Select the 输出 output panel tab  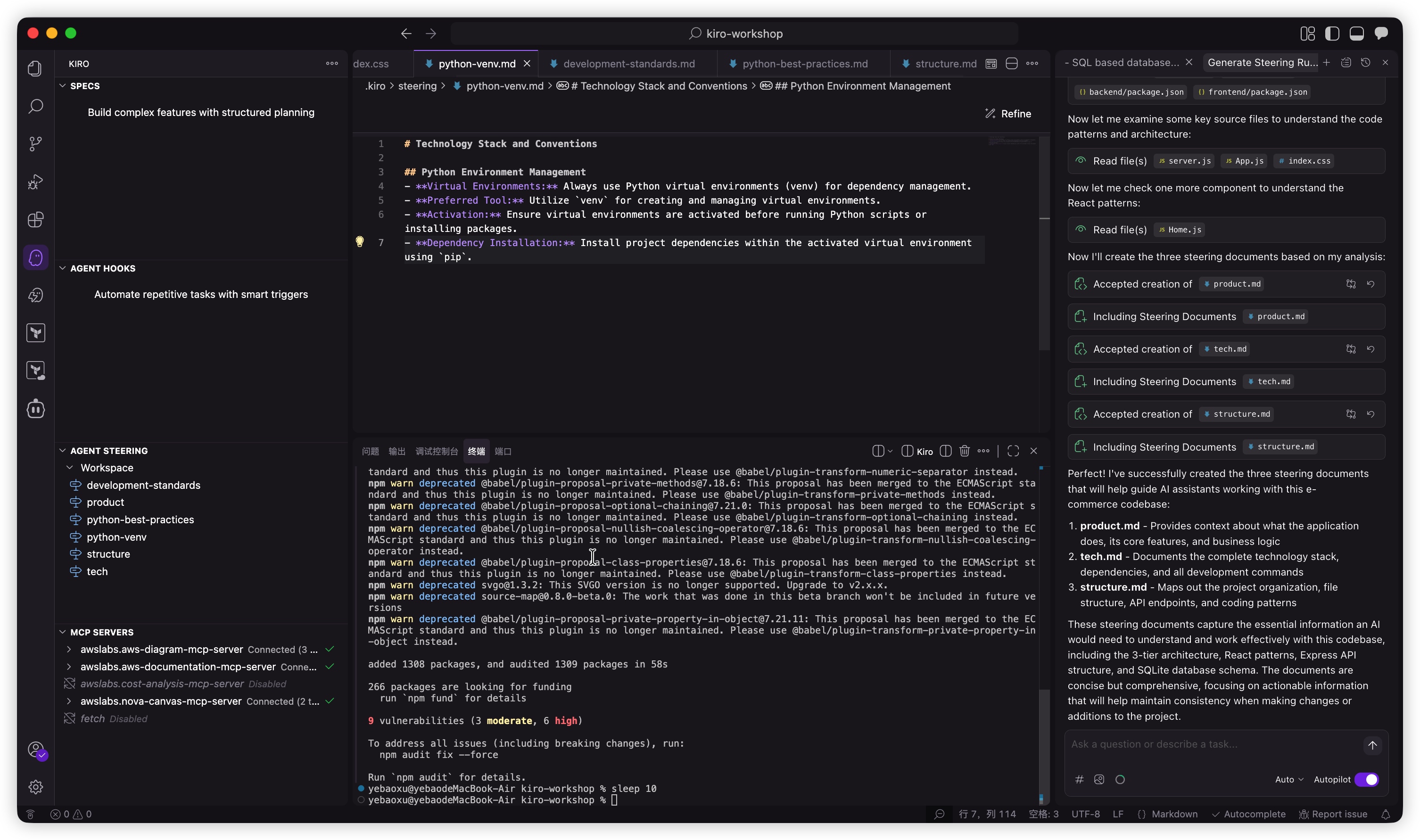(397, 451)
